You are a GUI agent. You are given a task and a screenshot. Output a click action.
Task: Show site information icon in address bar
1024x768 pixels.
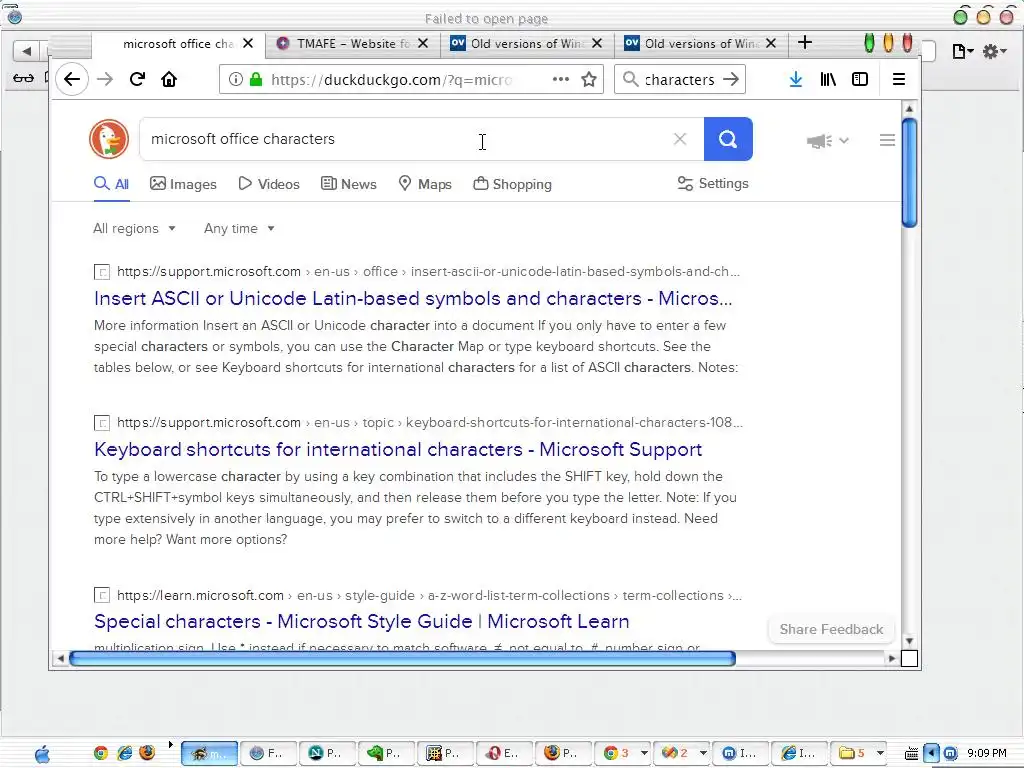pos(236,80)
